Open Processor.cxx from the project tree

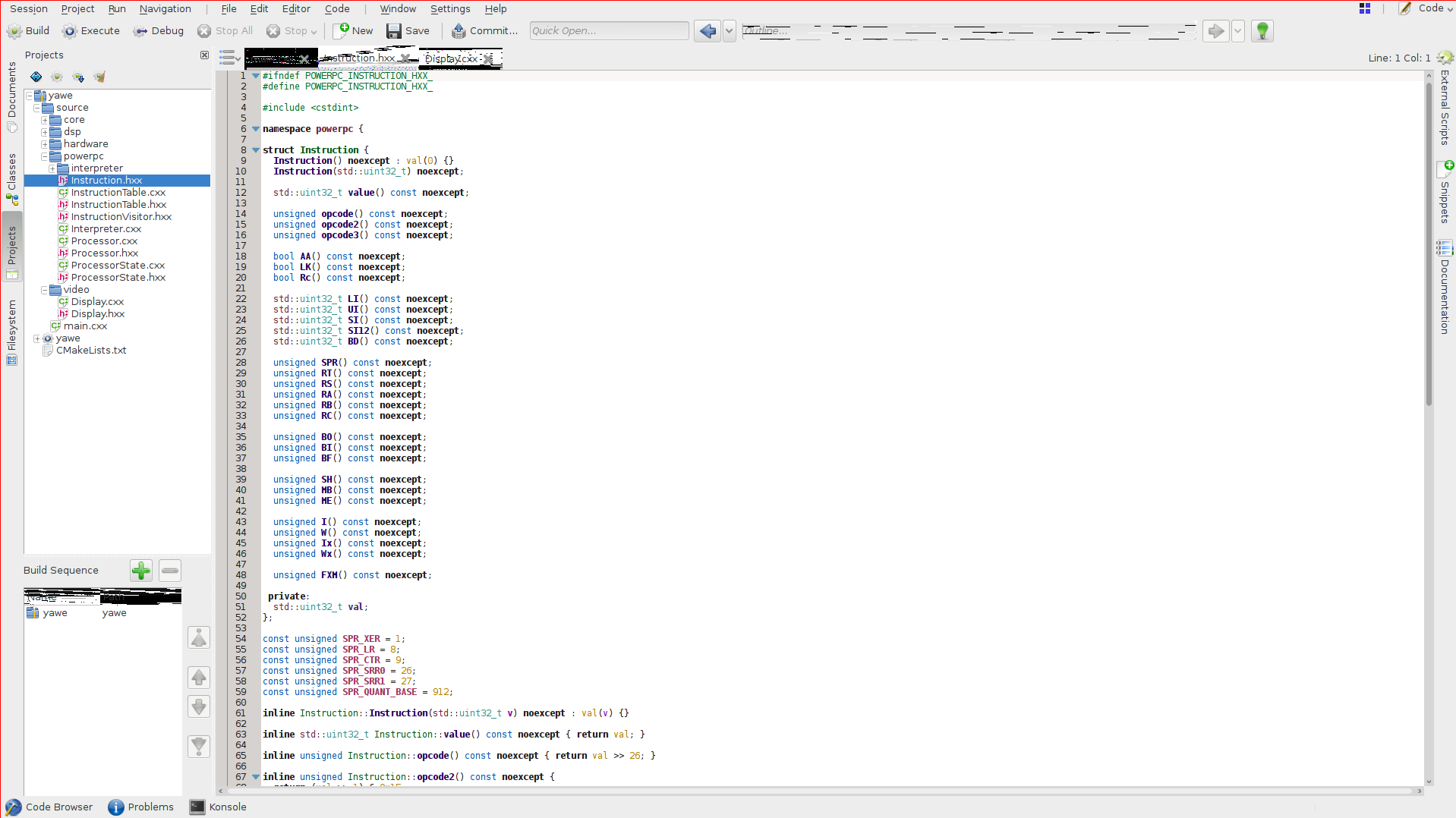[104, 241]
